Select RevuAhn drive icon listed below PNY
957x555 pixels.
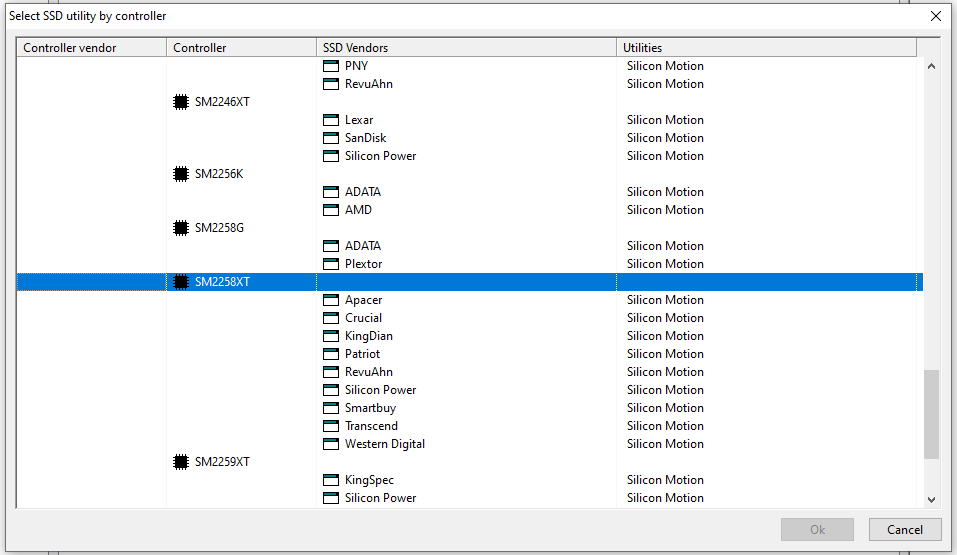point(331,84)
